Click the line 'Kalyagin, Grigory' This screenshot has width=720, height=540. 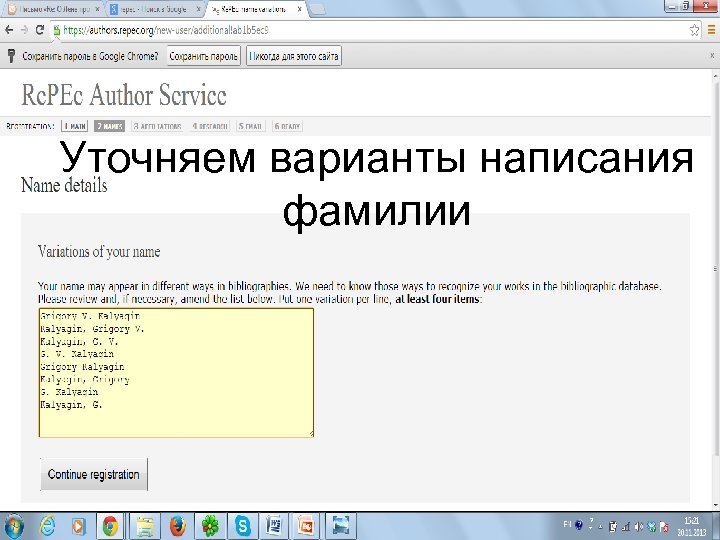(85, 380)
